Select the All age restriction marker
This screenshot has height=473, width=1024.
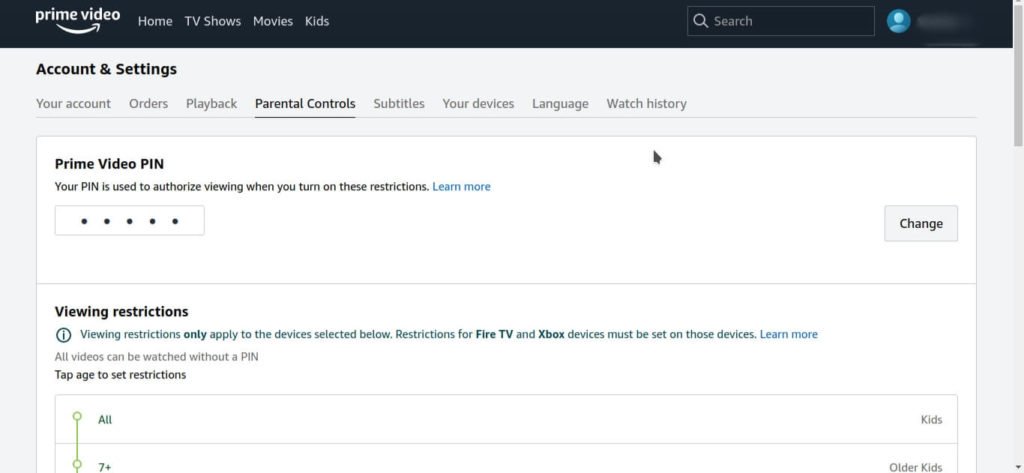click(x=77, y=416)
